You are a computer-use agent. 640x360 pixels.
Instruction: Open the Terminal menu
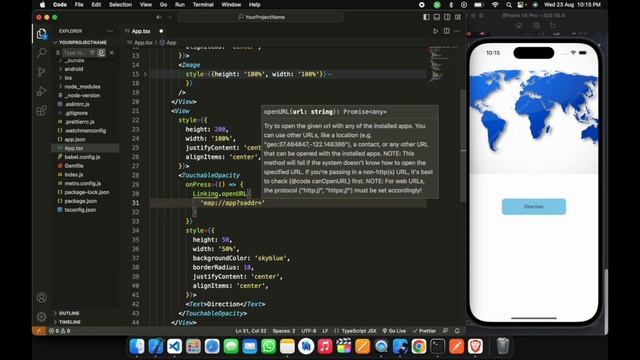203,5
